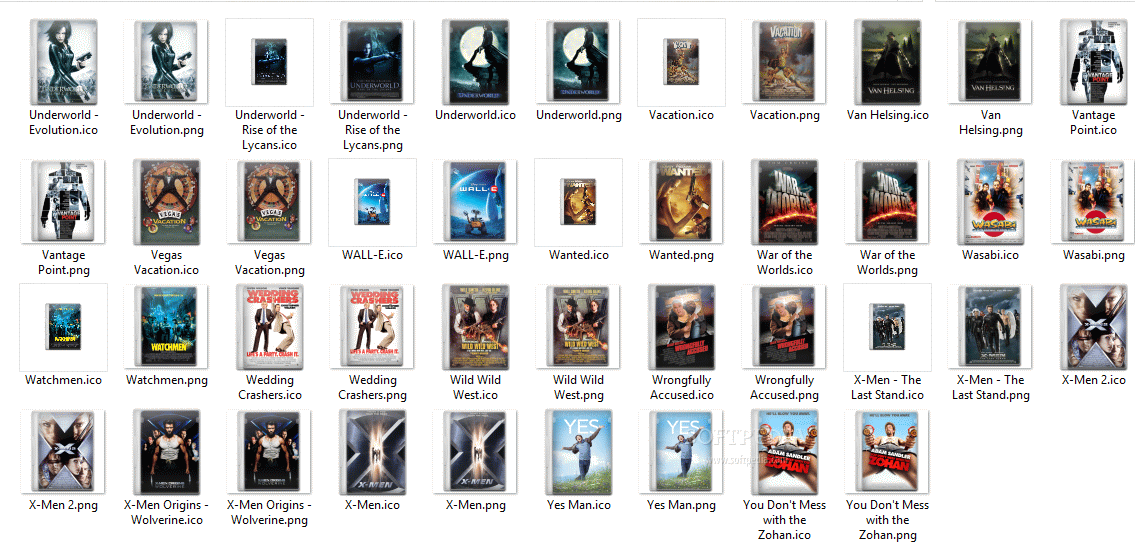
Task: Select the Vegas Vacation.ico poster icon
Action: click(166, 201)
